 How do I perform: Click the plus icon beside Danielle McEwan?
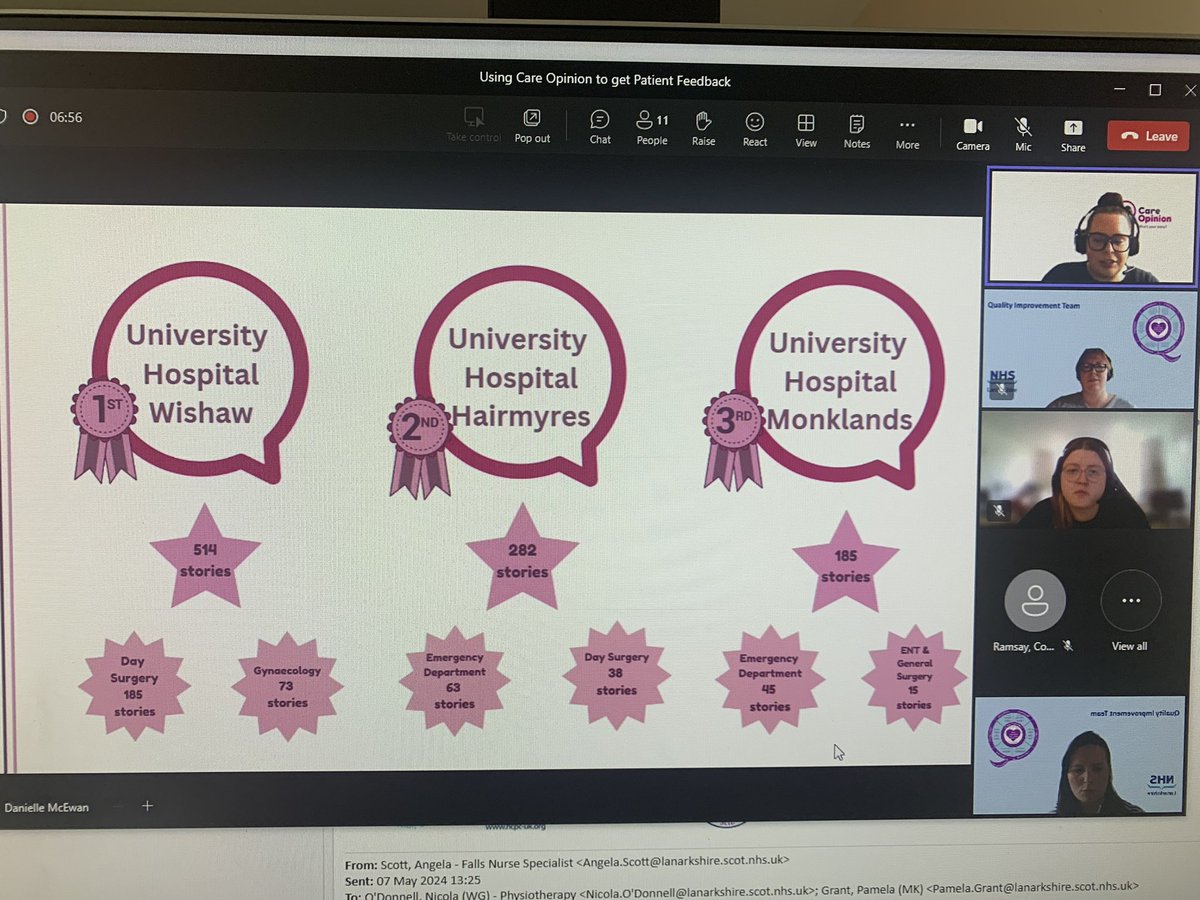147,805
